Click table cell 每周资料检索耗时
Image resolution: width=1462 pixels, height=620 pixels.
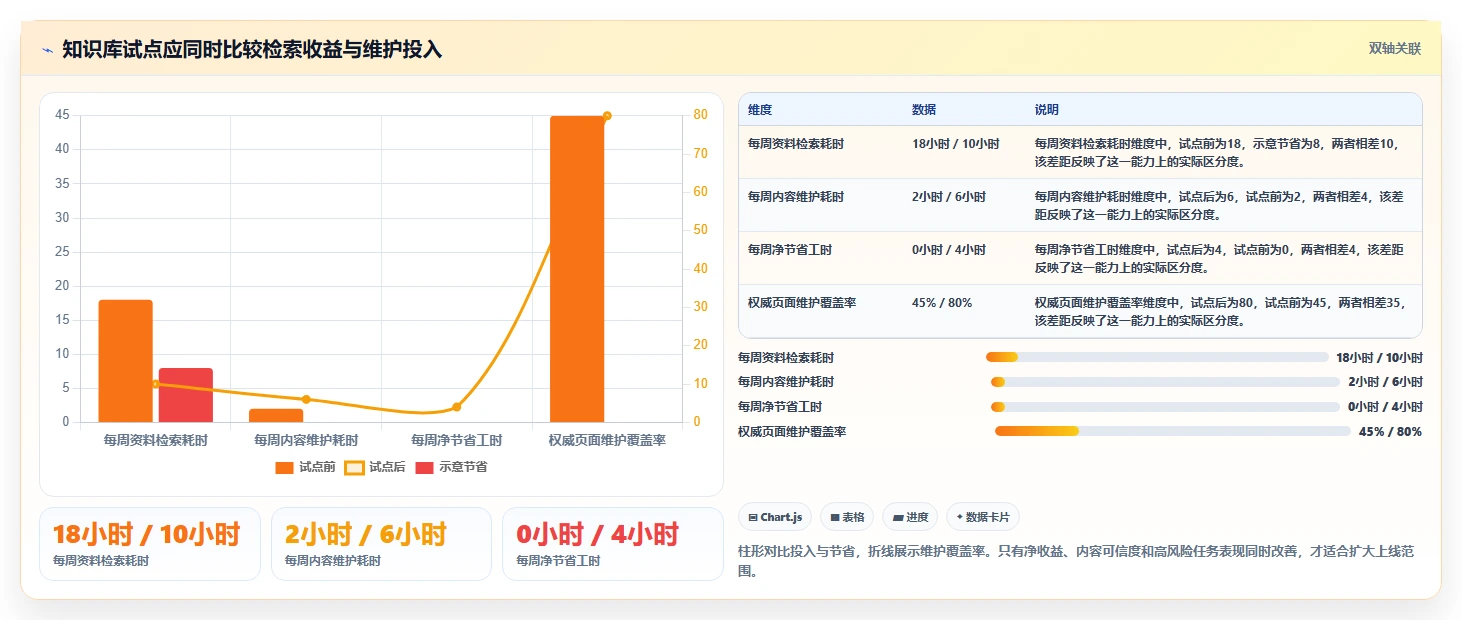[796, 144]
